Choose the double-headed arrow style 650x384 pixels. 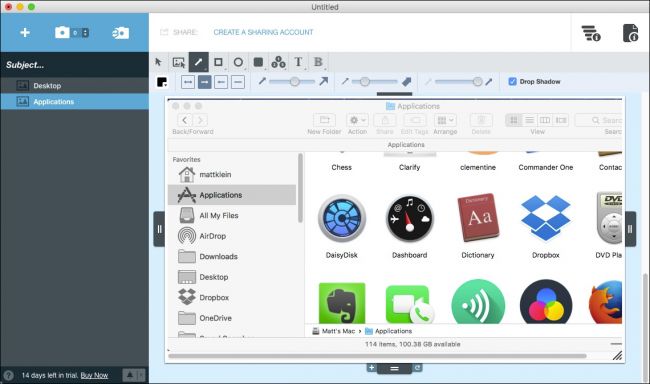[x=188, y=82]
